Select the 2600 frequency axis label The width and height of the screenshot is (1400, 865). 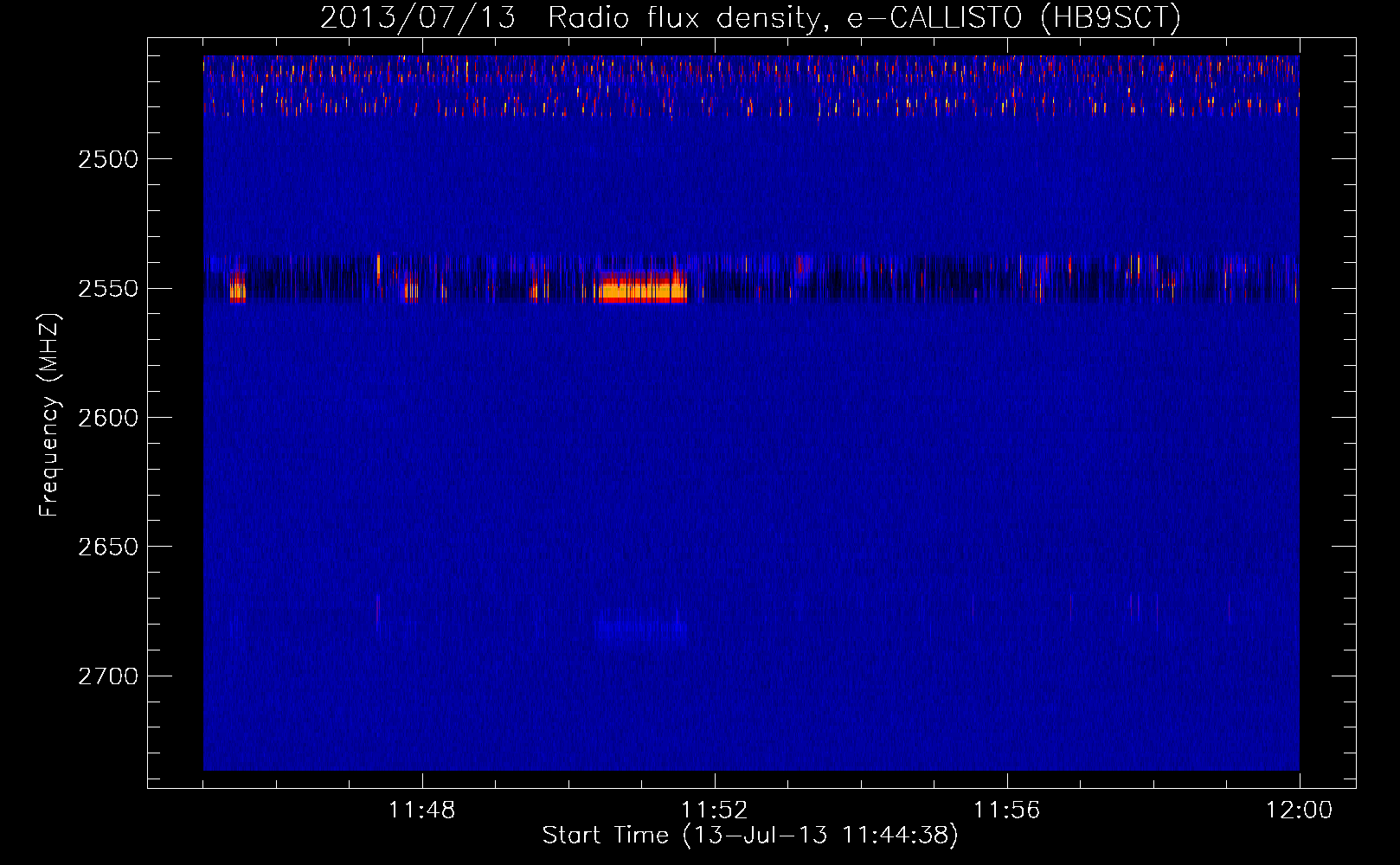[x=107, y=417]
